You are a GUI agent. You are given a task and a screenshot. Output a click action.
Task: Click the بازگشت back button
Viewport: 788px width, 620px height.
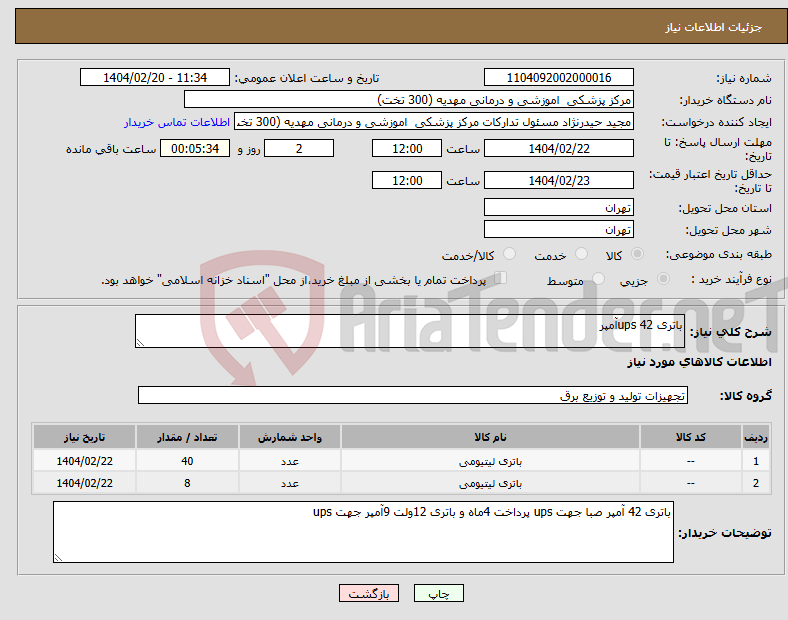click(x=369, y=593)
